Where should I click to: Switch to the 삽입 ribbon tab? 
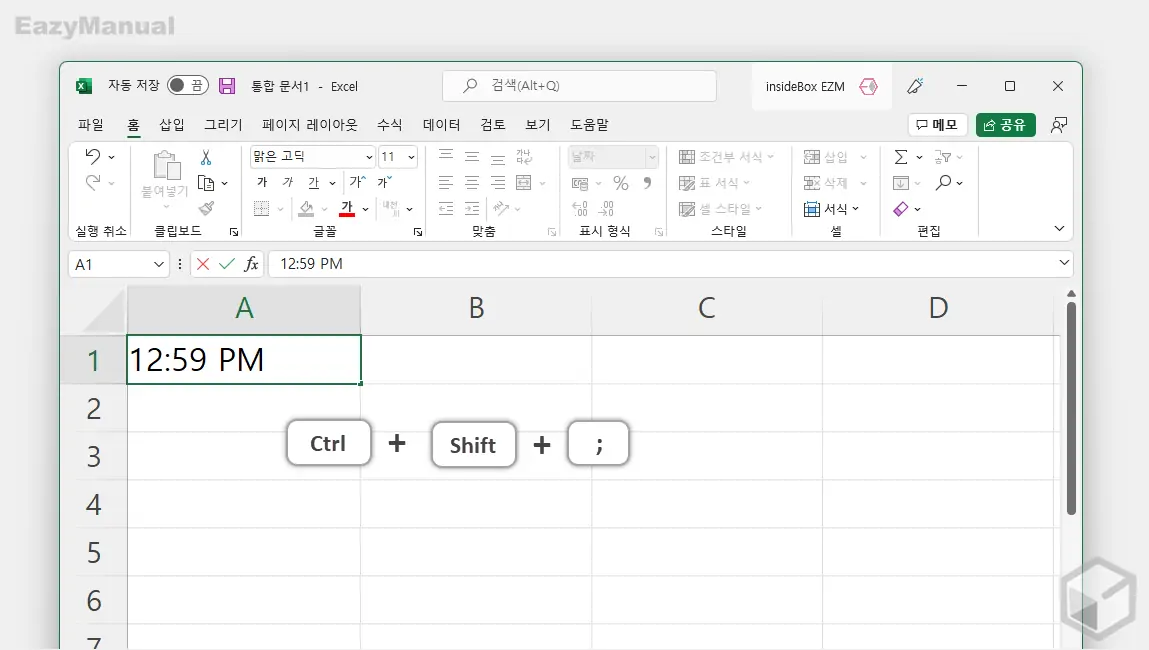point(169,124)
